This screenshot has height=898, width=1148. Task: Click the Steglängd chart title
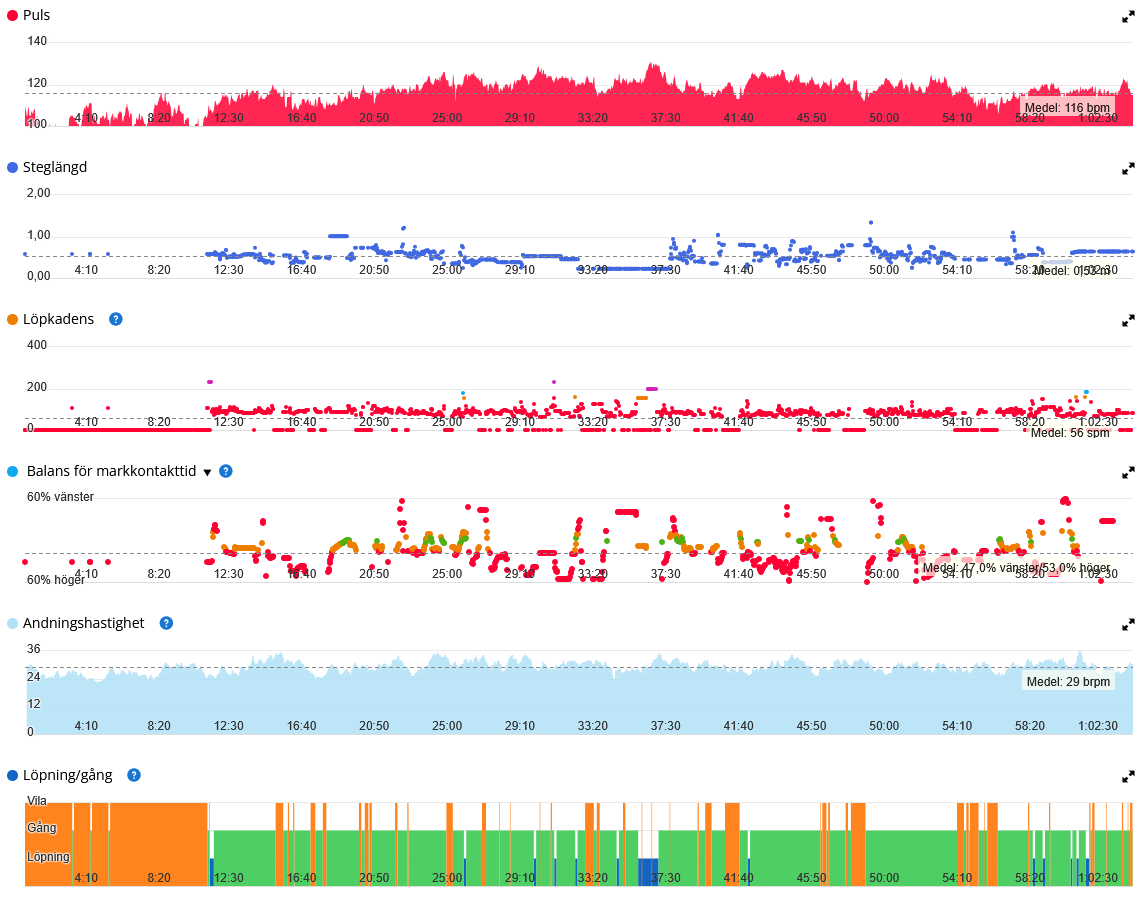55,167
